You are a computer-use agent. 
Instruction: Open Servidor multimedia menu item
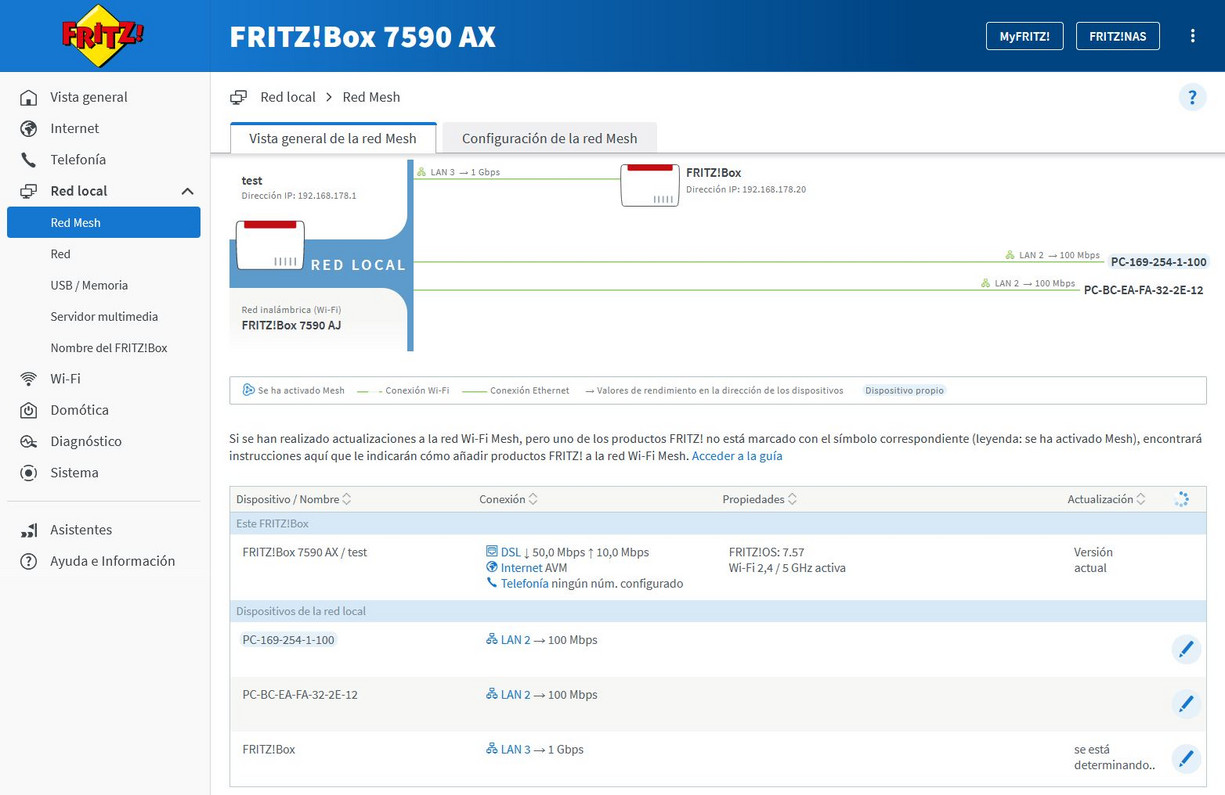tap(104, 316)
